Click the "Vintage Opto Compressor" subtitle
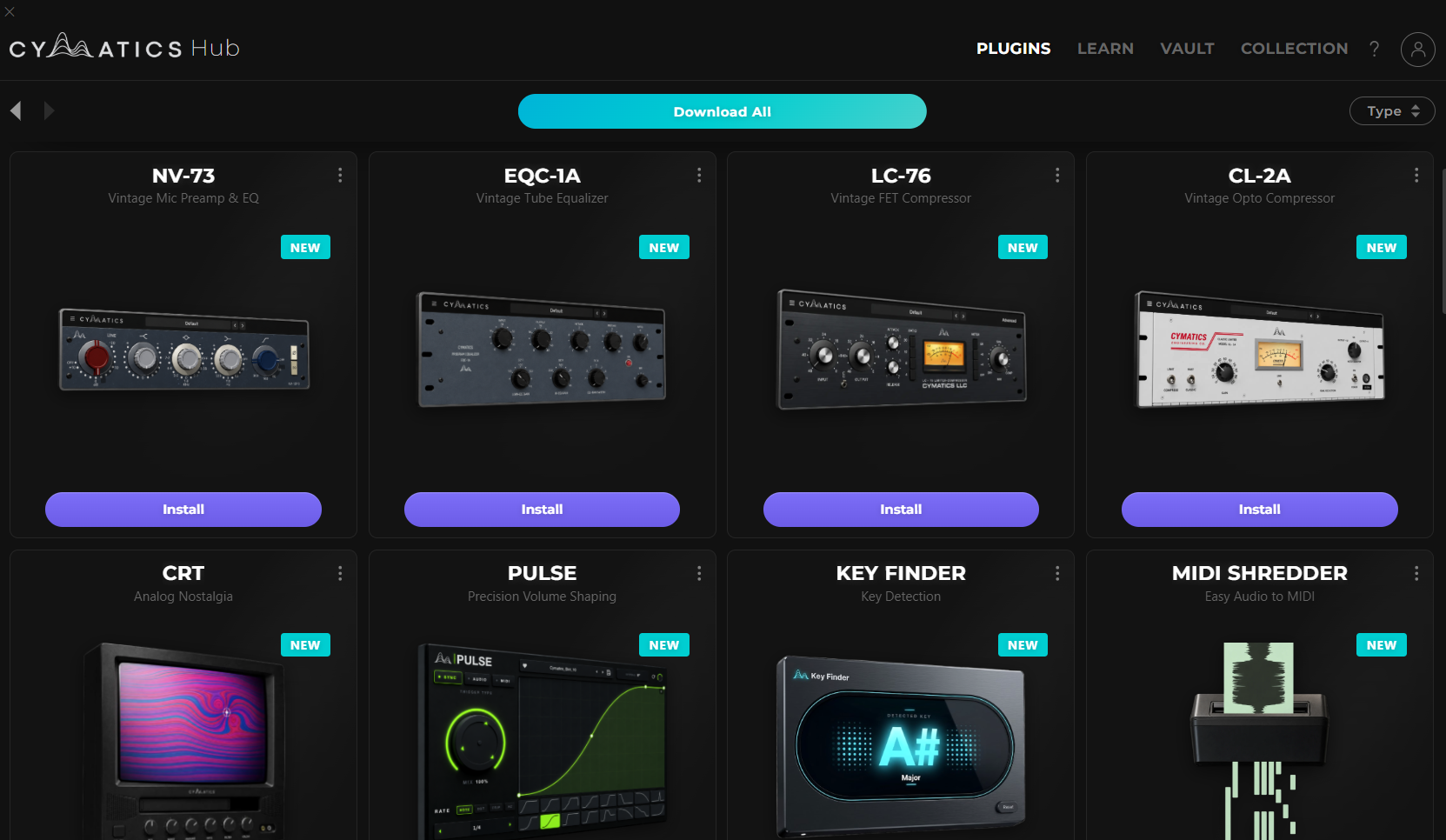The height and width of the screenshot is (840, 1446). (x=1260, y=198)
